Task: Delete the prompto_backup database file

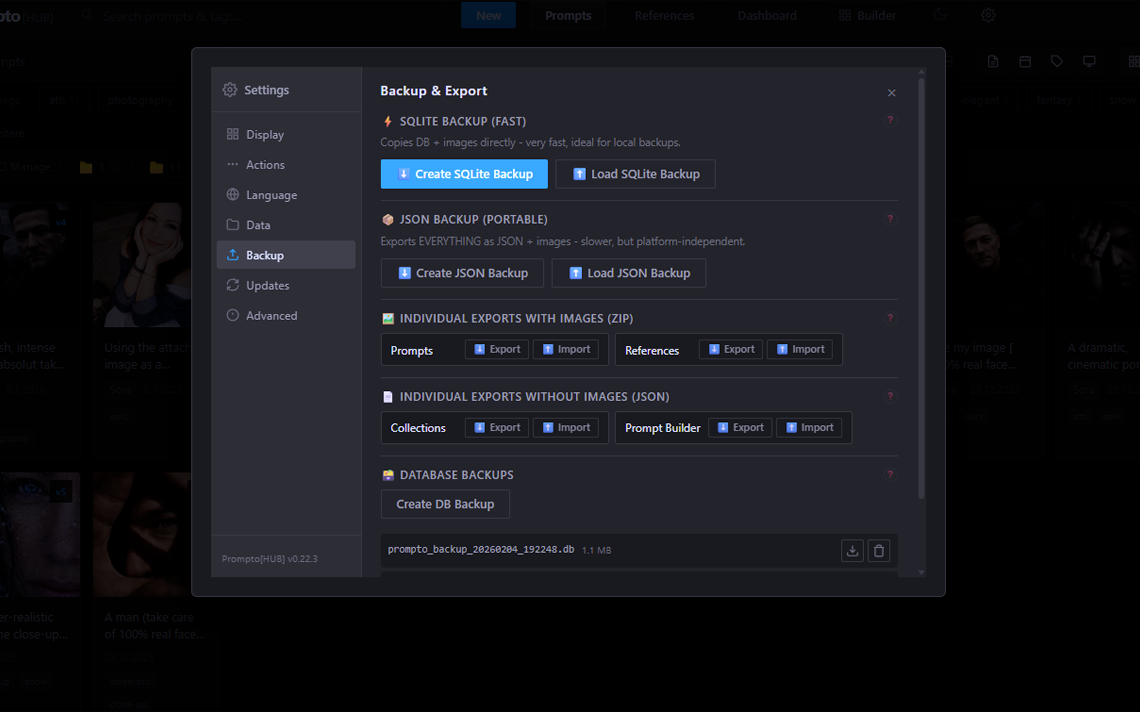Action: point(879,550)
